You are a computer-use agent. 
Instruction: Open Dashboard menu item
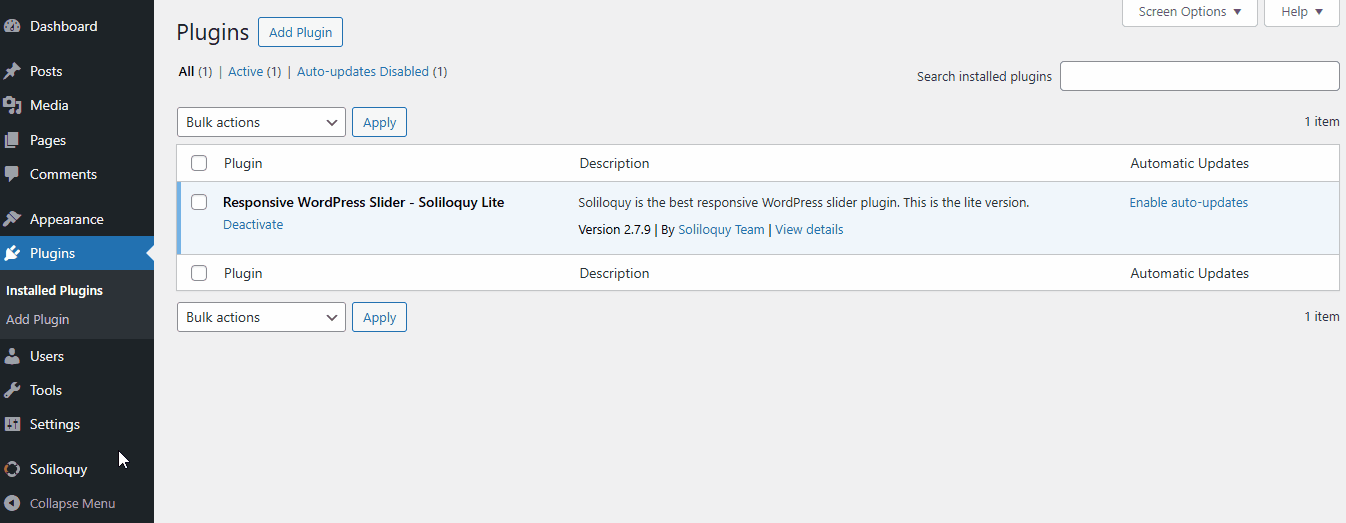(77, 26)
